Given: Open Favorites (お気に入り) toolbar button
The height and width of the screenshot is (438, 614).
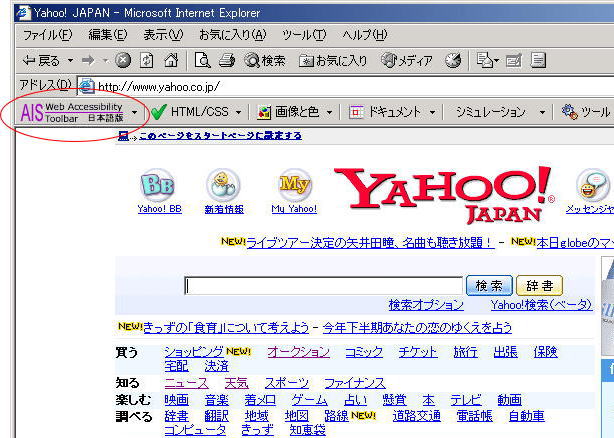Looking at the screenshot, I should [333, 60].
